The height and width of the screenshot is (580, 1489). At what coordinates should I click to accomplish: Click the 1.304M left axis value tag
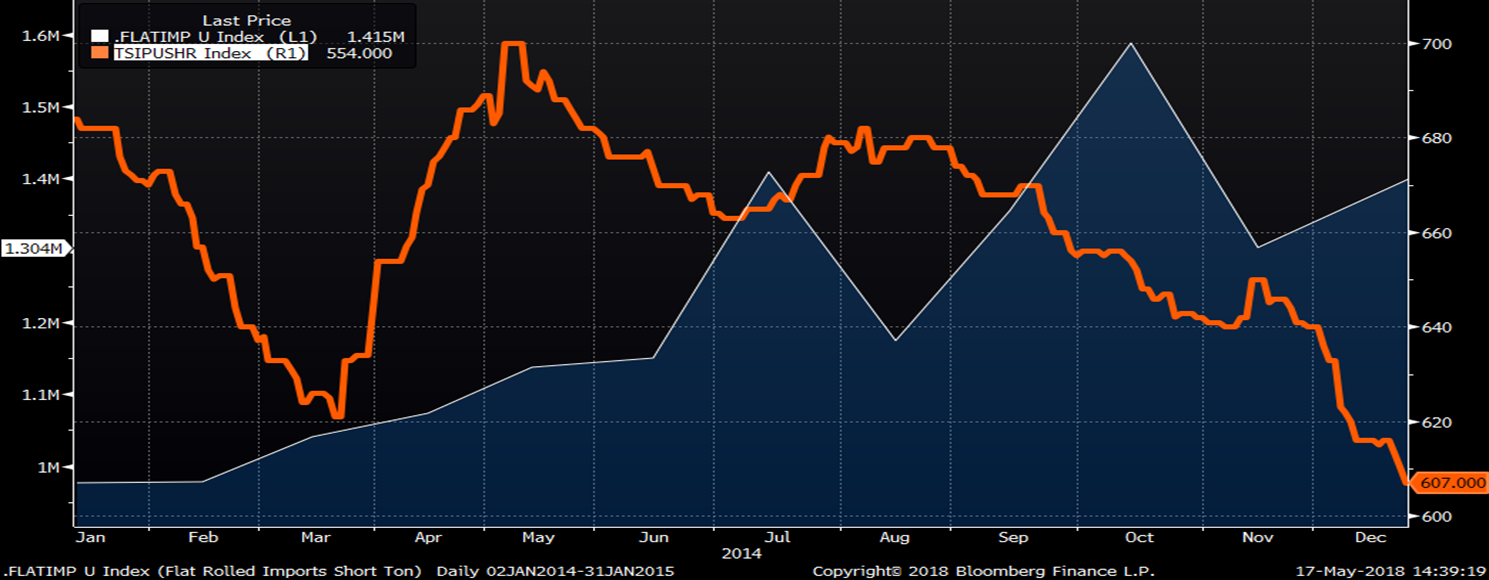pyautogui.click(x=34, y=248)
